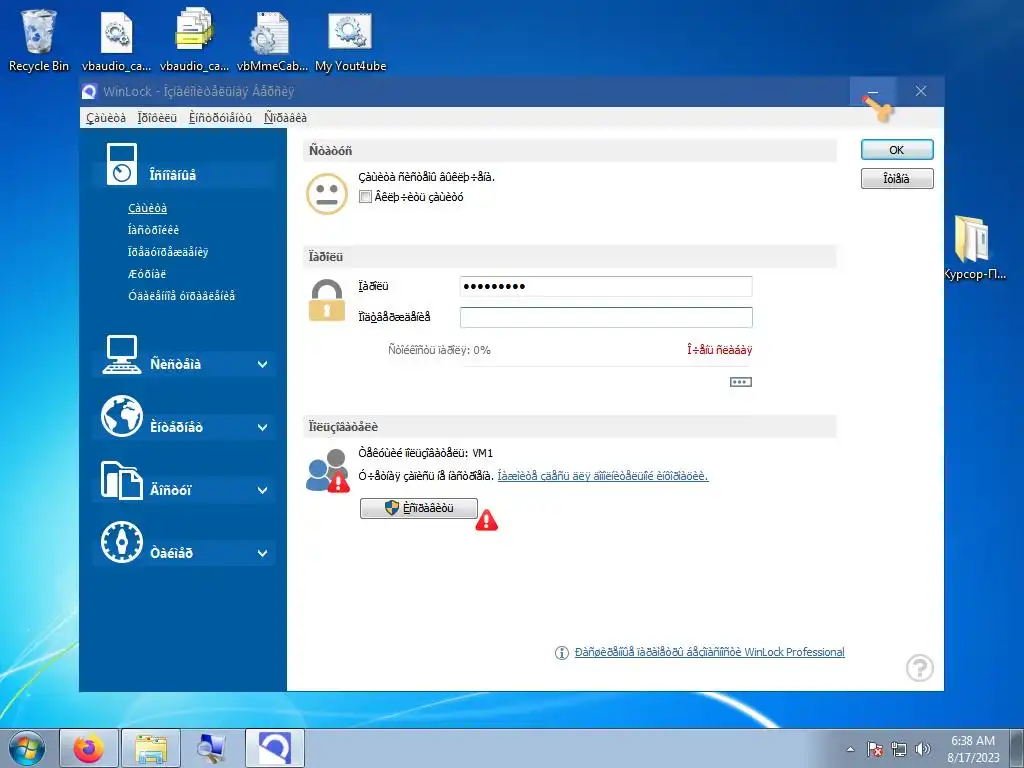The height and width of the screenshot is (768, 1024).
Task: Open the fourth menu, Ñïðàâêà, in the menu bar
Action: click(285, 118)
